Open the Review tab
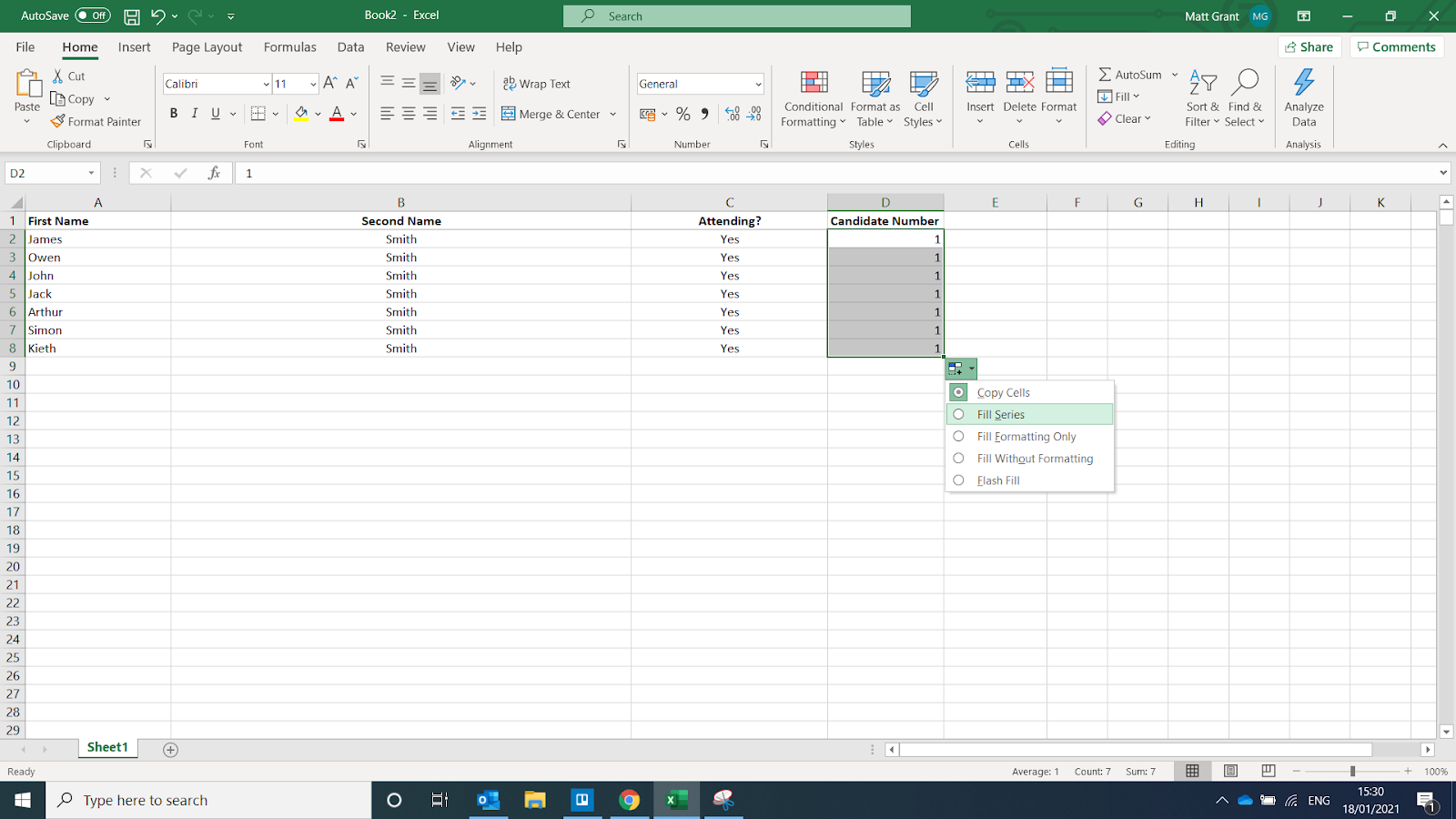Screen dimensions: 1456x819 coord(405,47)
